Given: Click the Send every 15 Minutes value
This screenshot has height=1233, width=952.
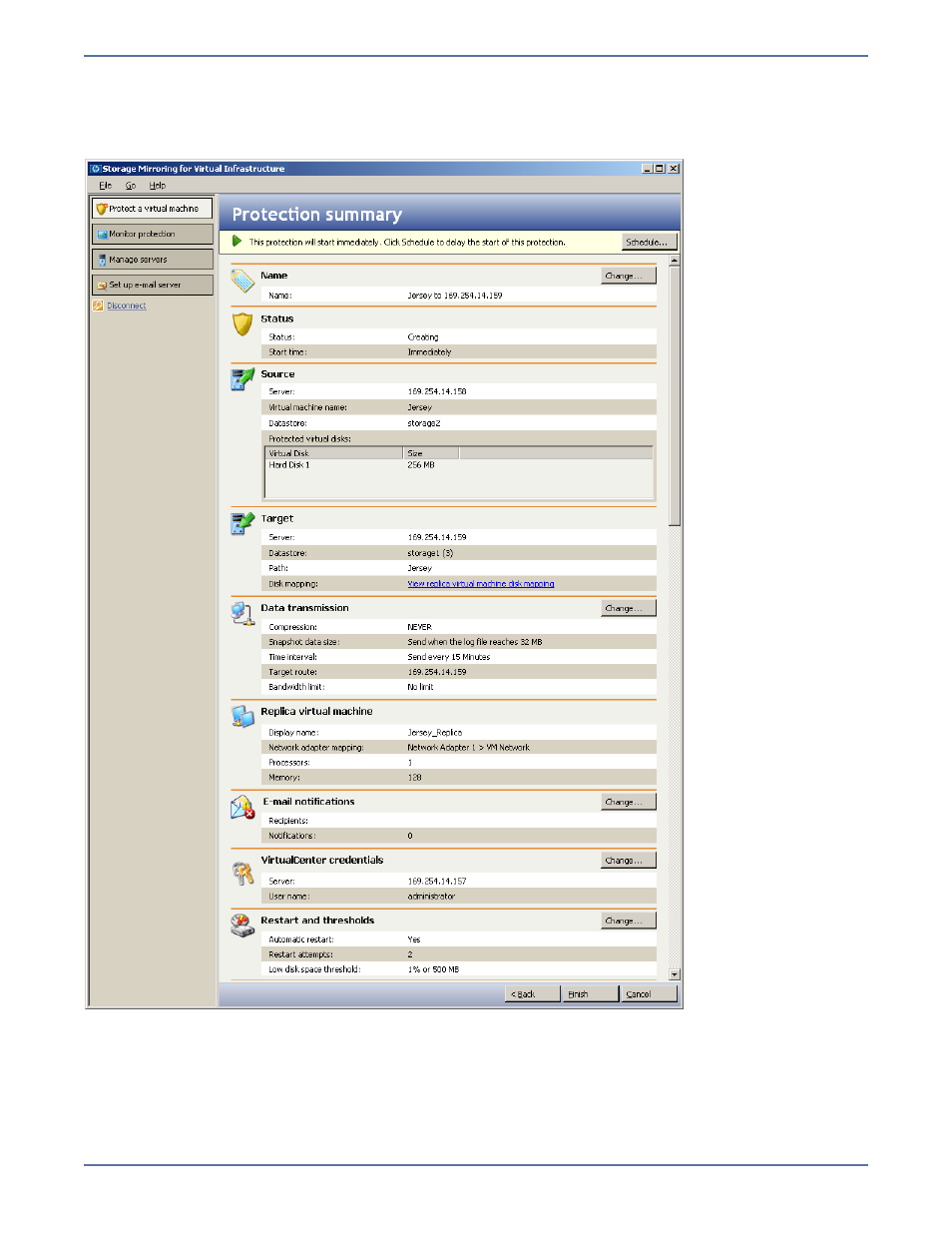Looking at the screenshot, I should [449, 657].
